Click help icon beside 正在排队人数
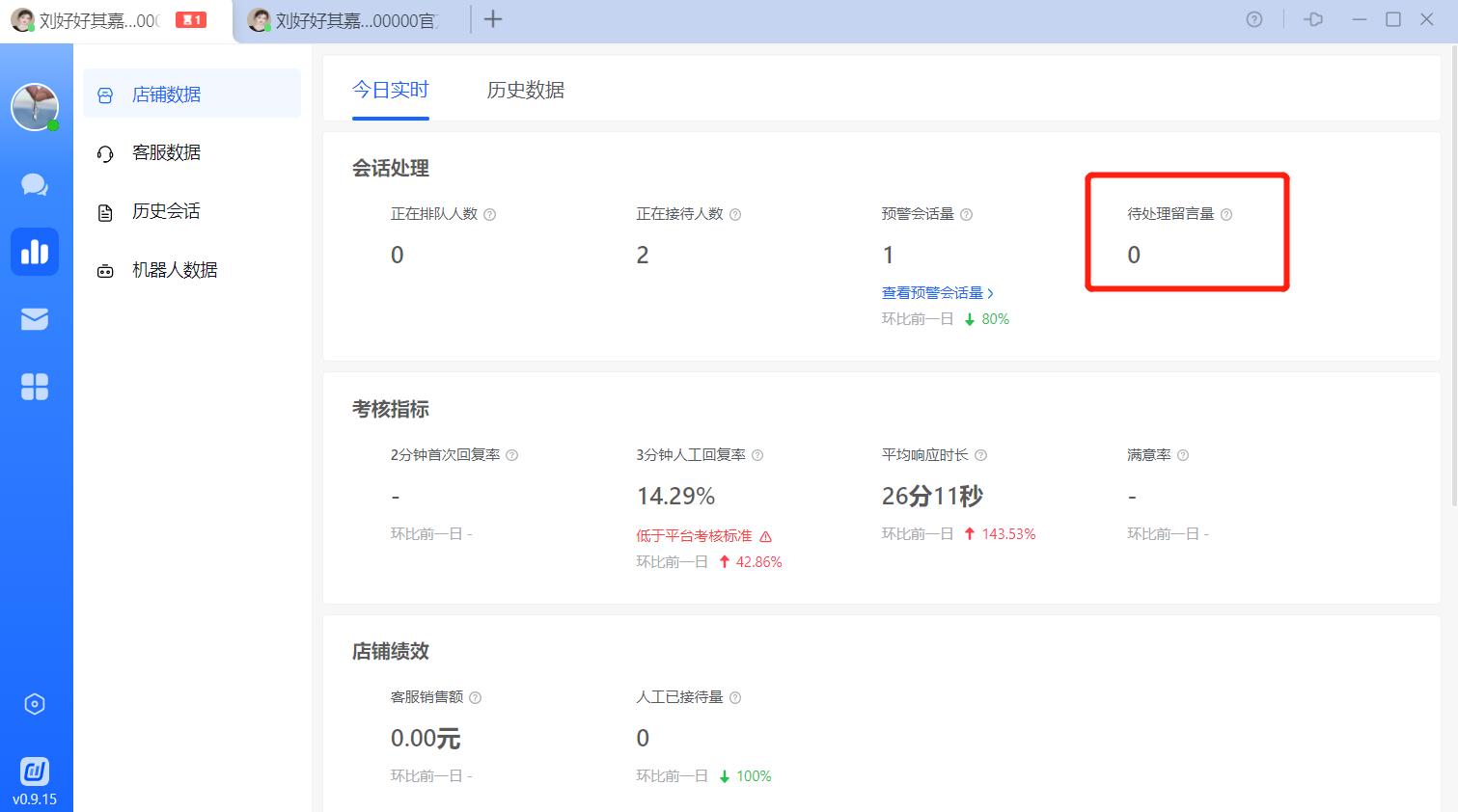This screenshot has width=1458, height=812. 489,215
